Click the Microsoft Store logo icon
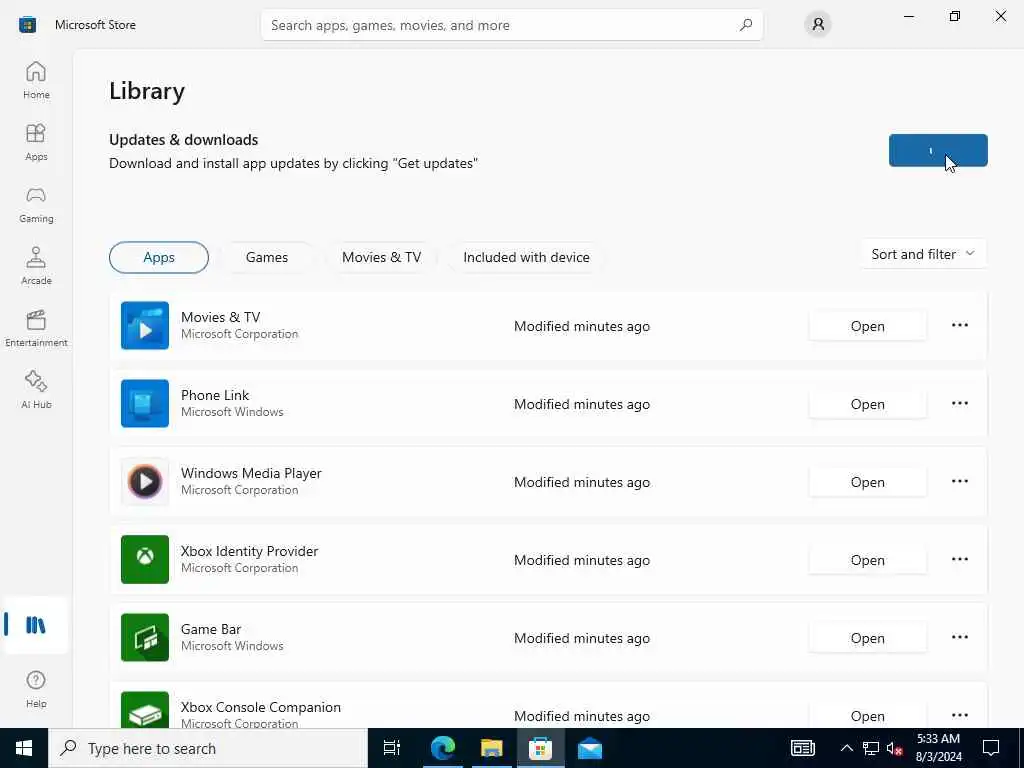This screenshot has height=768, width=1024. click(27, 25)
